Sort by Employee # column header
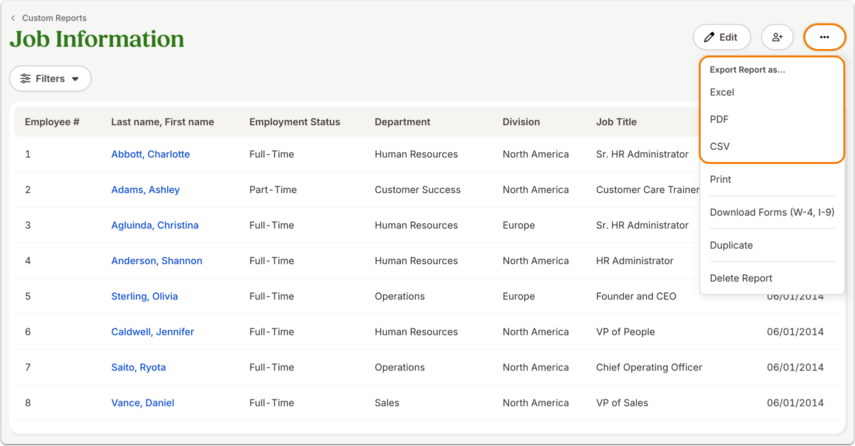Screen dimensions: 855x446 (x=52, y=122)
